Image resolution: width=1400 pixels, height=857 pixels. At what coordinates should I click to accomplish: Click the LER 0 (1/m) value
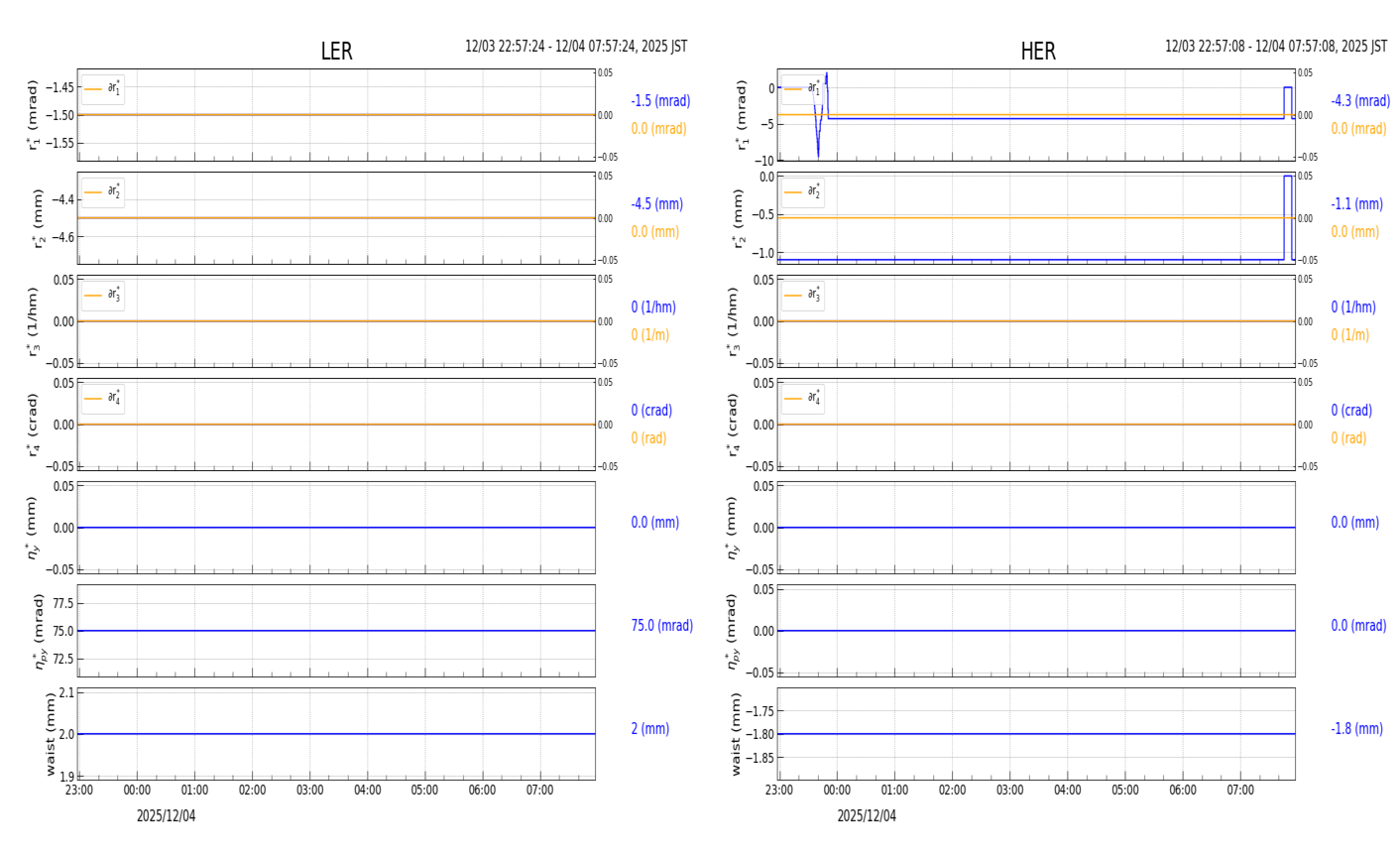tap(650, 335)
